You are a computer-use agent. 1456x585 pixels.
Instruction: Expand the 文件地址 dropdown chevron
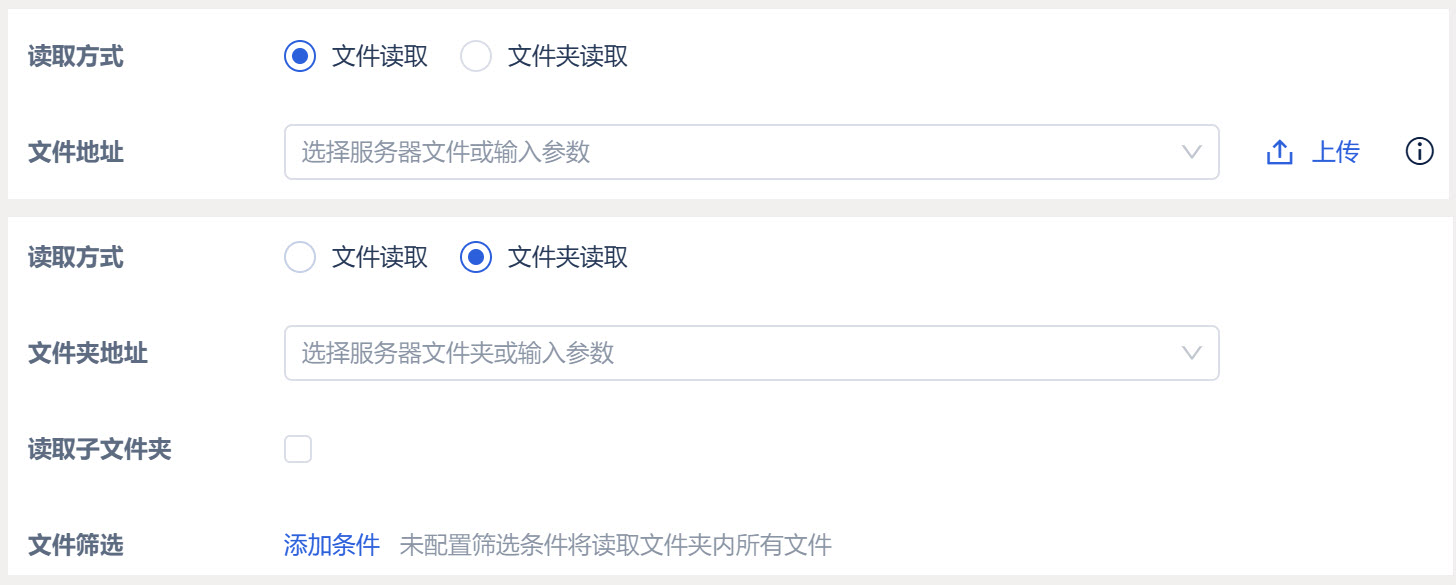click(1191, 152)
